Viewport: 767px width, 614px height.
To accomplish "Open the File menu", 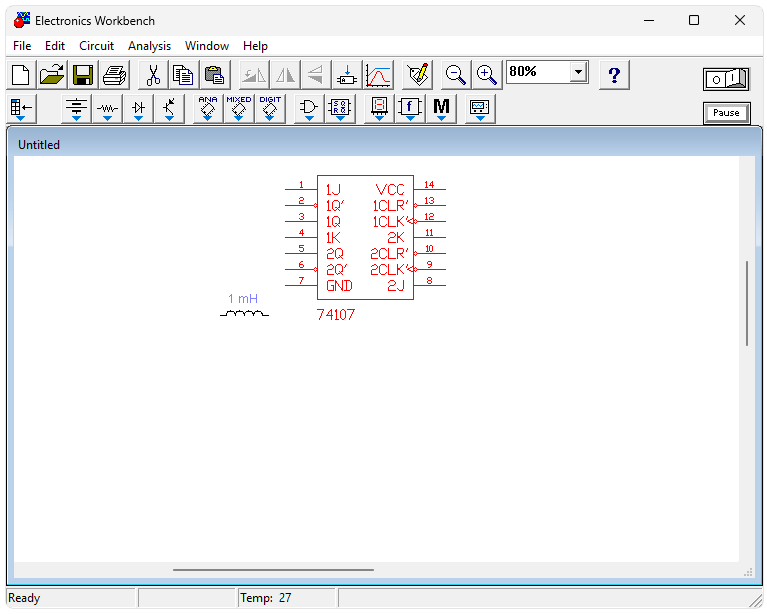I will 22,46.
